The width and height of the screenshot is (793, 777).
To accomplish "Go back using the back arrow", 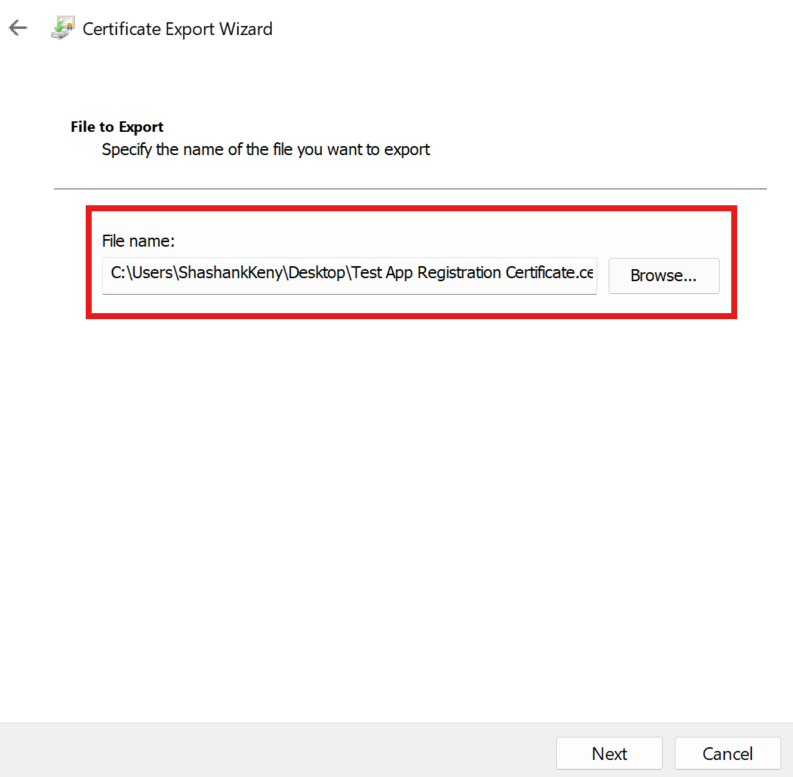I will click(x=18, y=28).
